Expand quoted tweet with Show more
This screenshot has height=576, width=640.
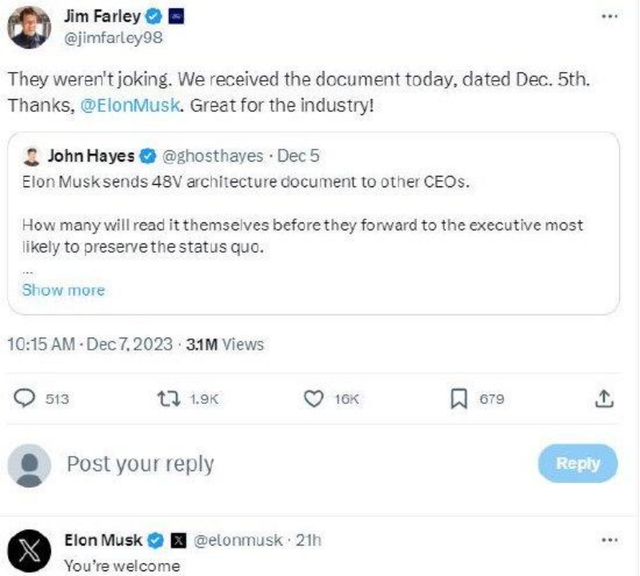point(63,290)
